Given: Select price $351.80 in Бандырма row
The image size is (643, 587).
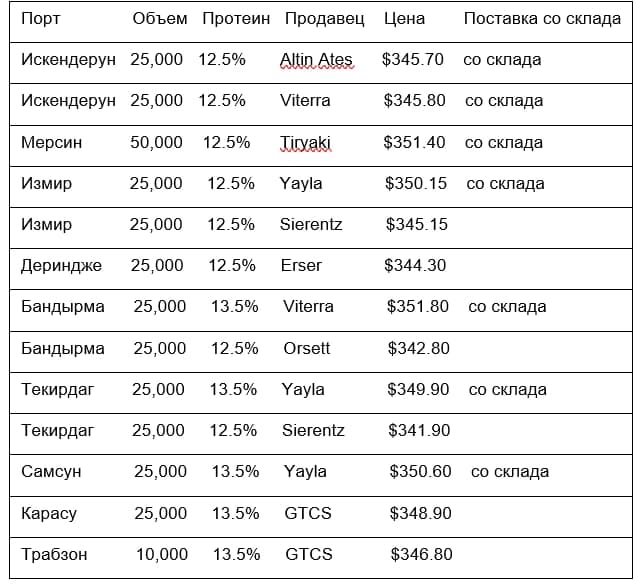Looking at the screenshot, I should coord(417,307).
